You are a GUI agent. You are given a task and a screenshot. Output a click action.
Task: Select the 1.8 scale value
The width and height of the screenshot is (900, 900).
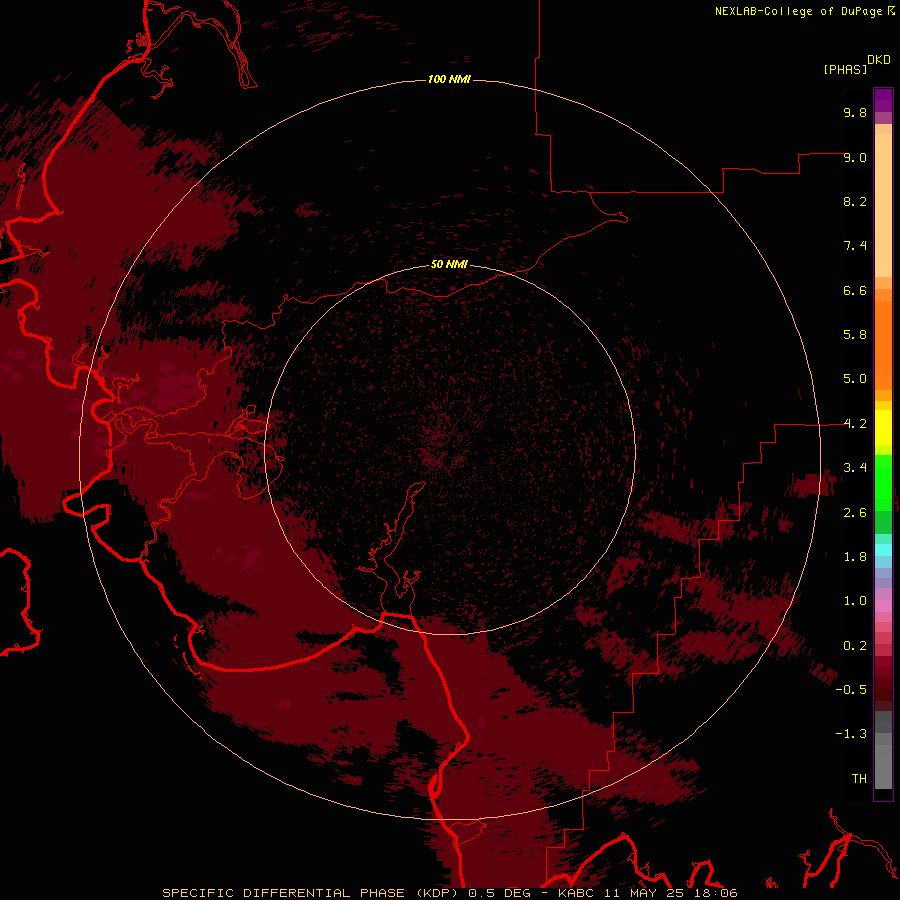point(855,557)
